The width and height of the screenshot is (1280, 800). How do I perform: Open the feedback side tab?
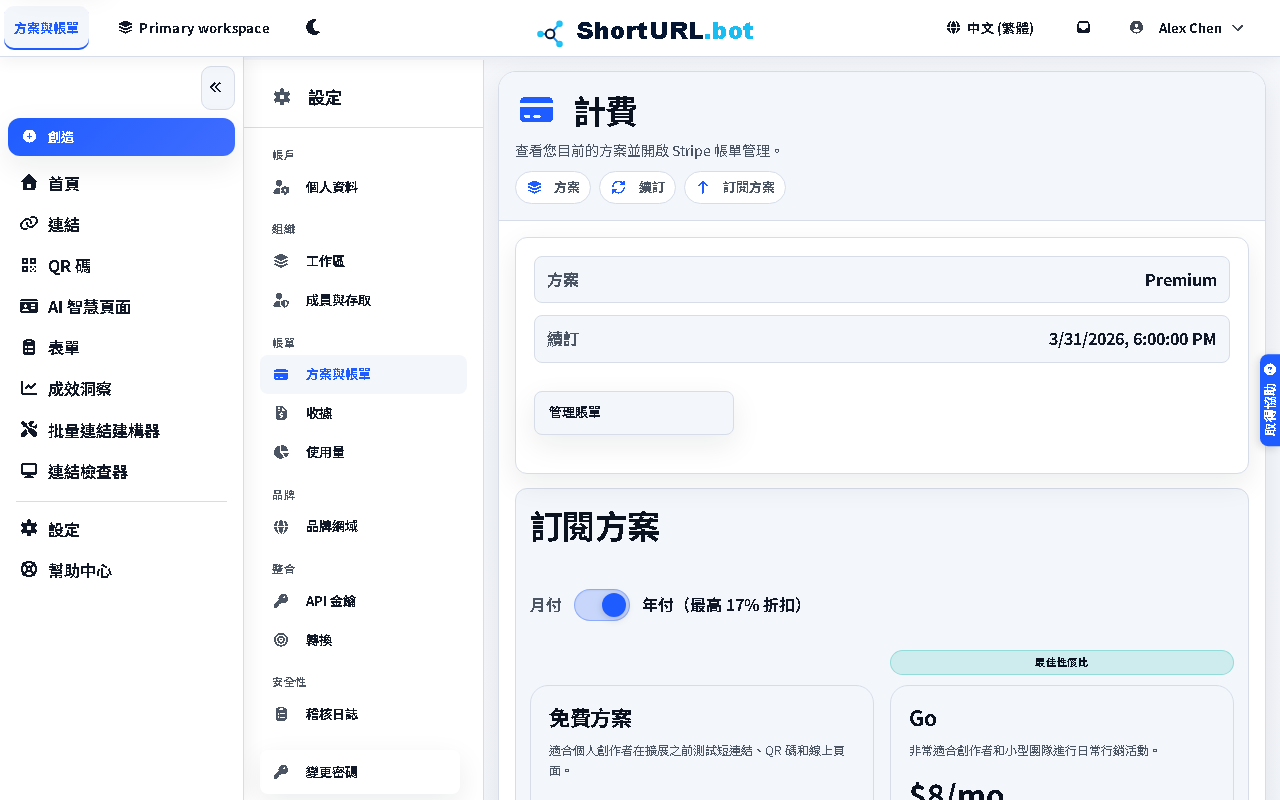coord(1270,400)
